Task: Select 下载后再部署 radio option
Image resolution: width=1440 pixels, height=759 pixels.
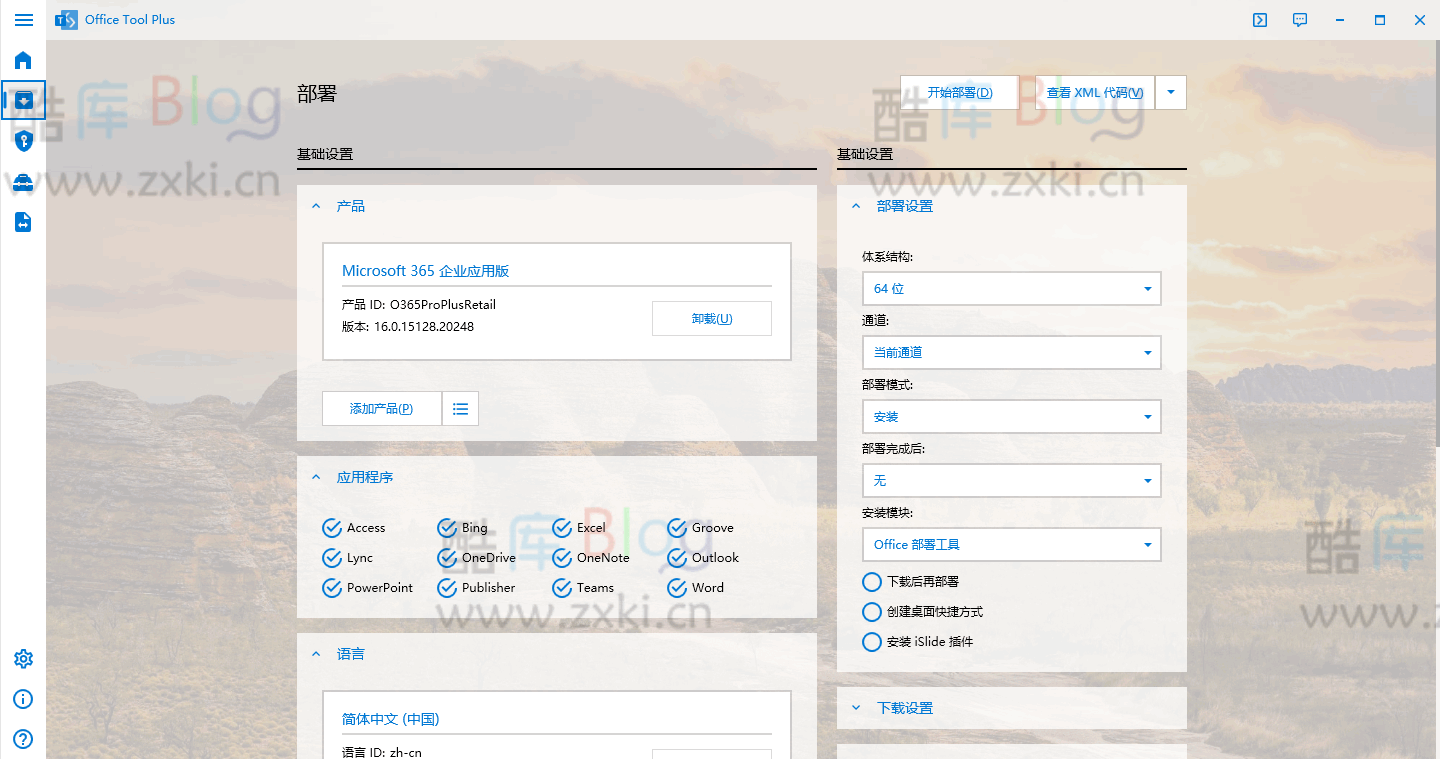Action: (x=871, y=581)
